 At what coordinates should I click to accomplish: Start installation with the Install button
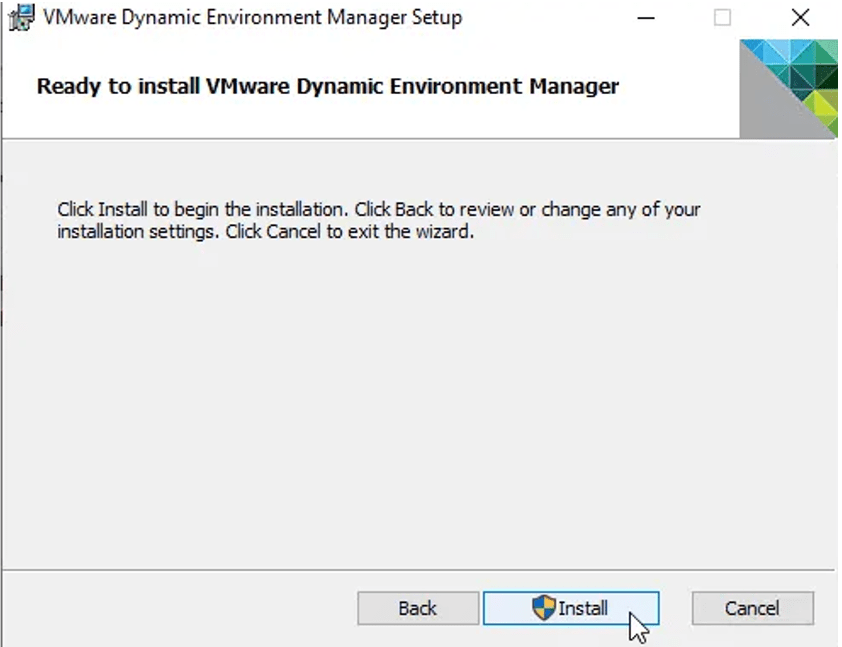click(x=571, y=608)
